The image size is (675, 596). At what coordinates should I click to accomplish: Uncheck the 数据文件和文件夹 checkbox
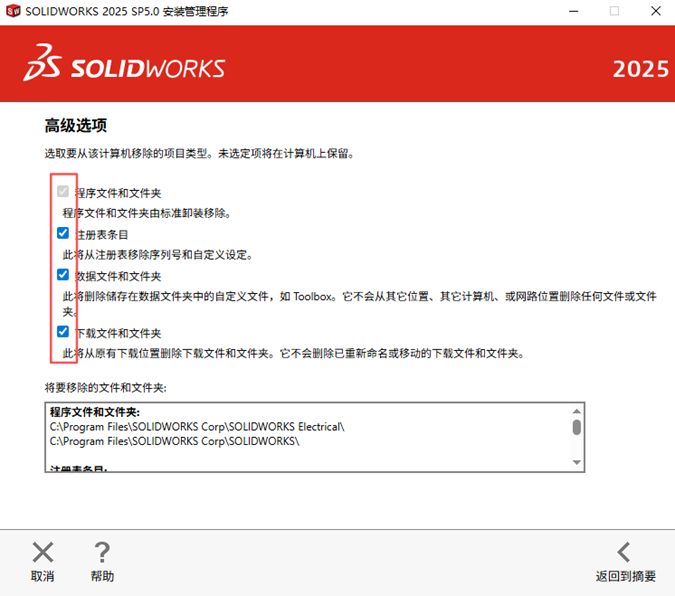pos(63,274)
